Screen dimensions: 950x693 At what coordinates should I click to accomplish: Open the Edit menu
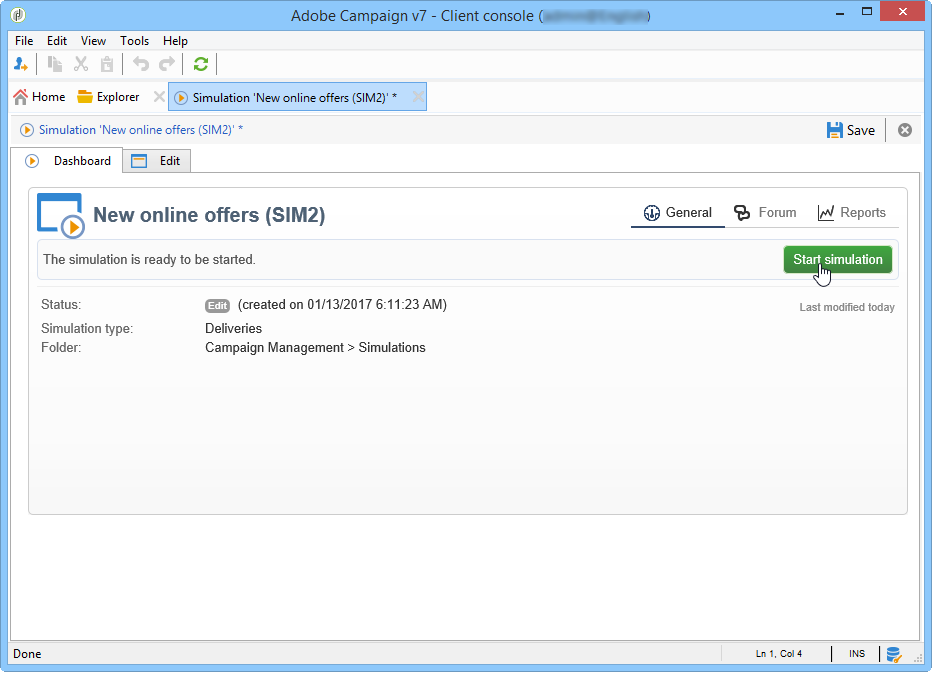coord(57,41)
